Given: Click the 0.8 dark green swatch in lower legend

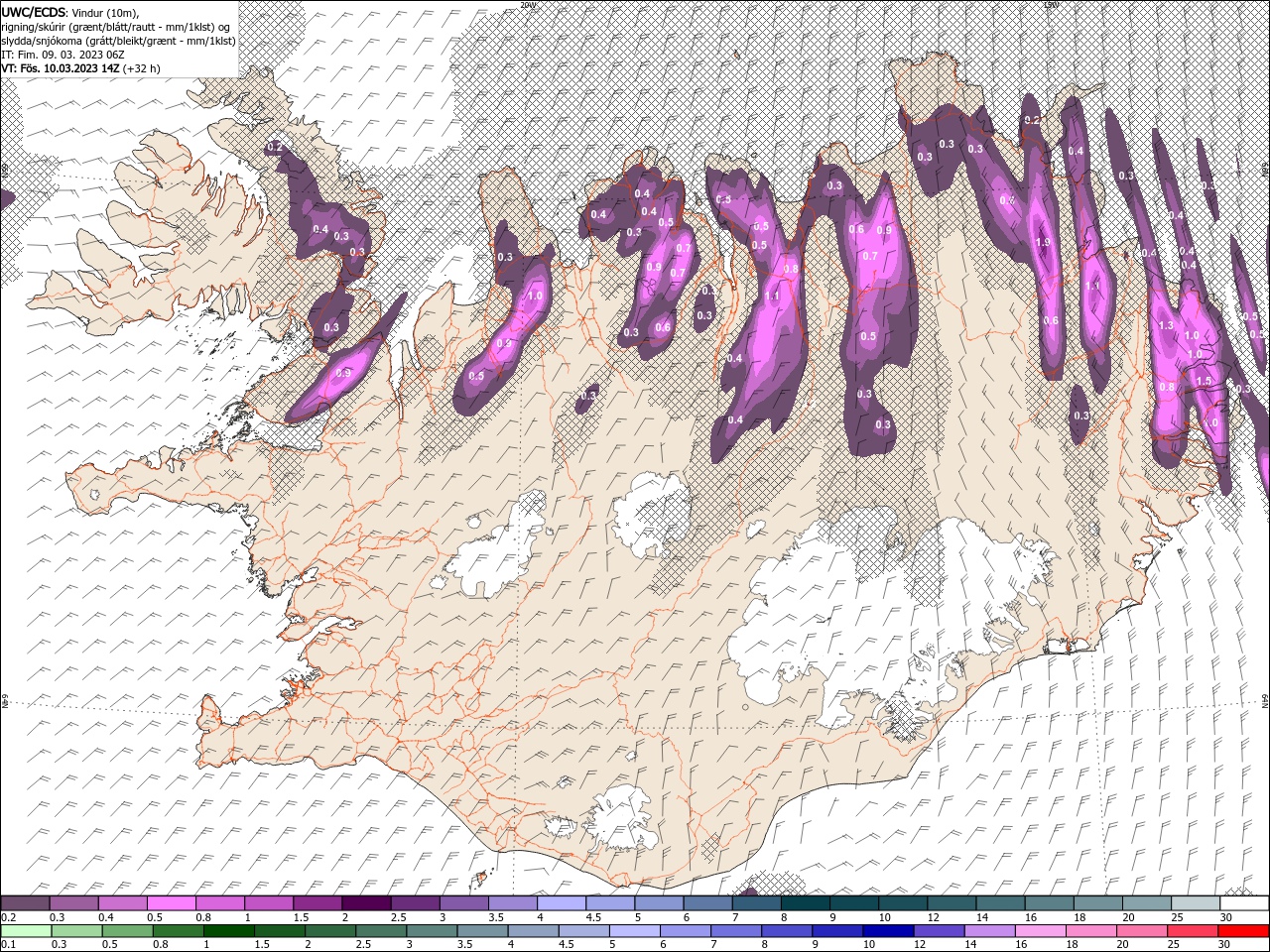Looking at the screenshot, I should click(179, 930).
